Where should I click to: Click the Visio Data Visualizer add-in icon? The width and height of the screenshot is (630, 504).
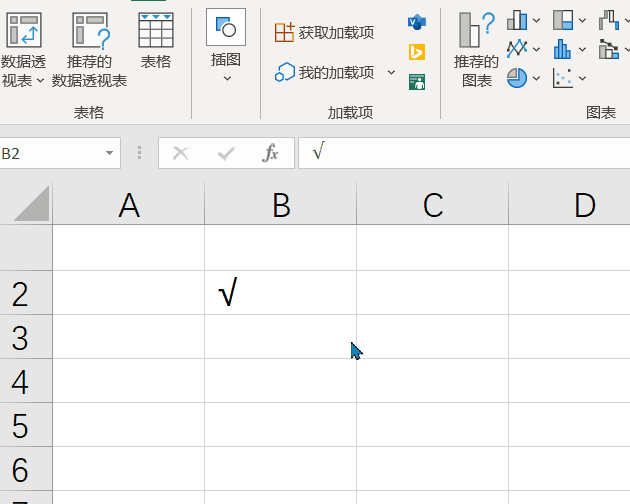click(417, 22)
